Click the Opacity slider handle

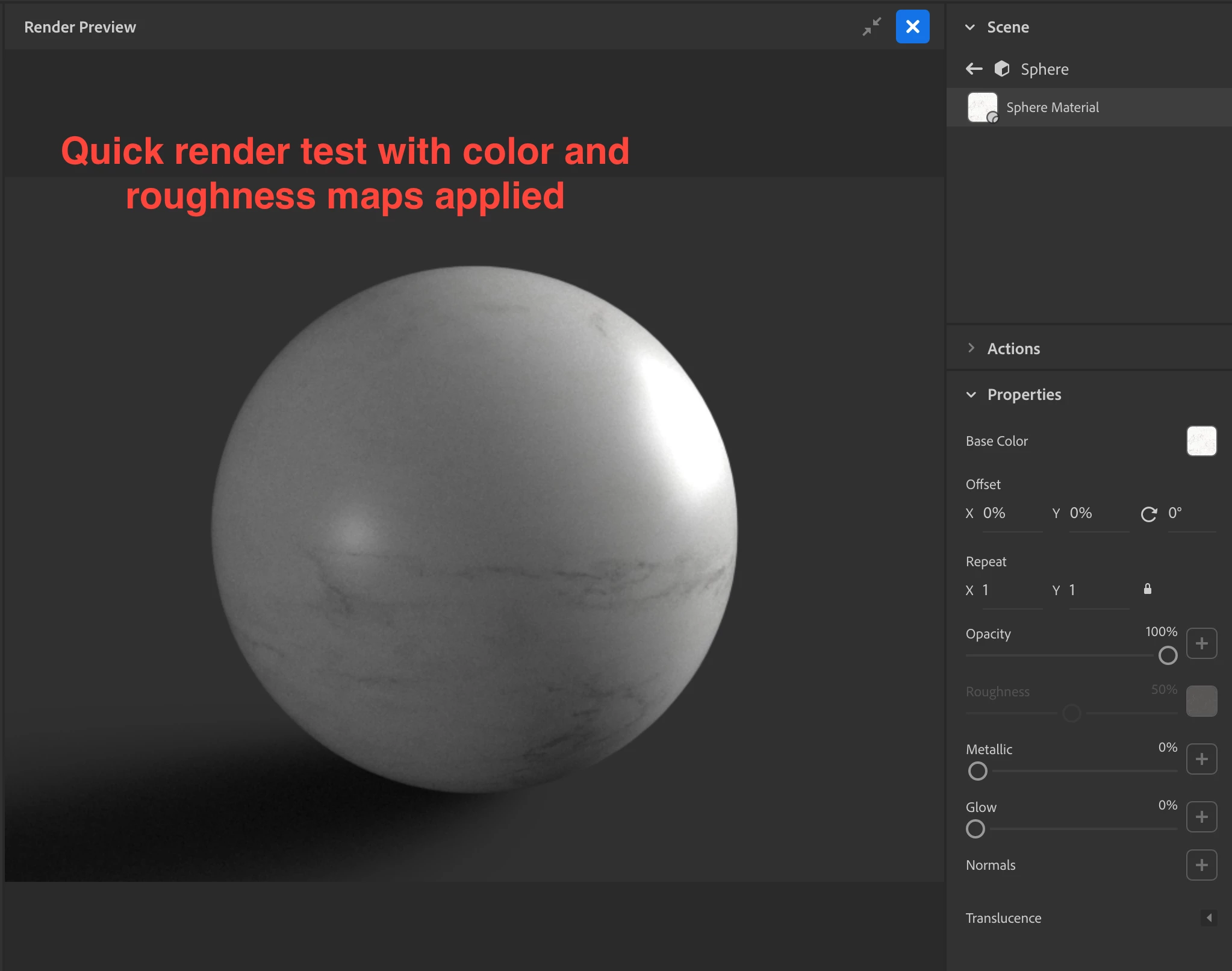pyautogui.click(x=1168, y=655)
